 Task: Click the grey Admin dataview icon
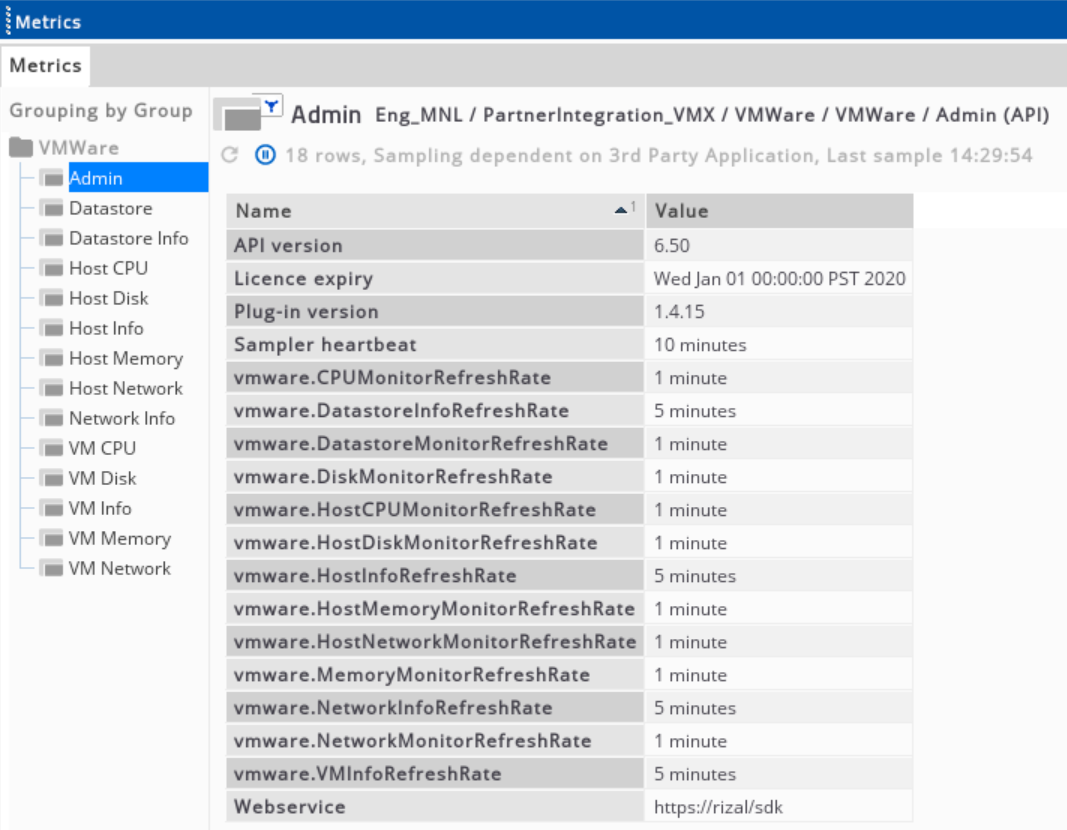237,114
